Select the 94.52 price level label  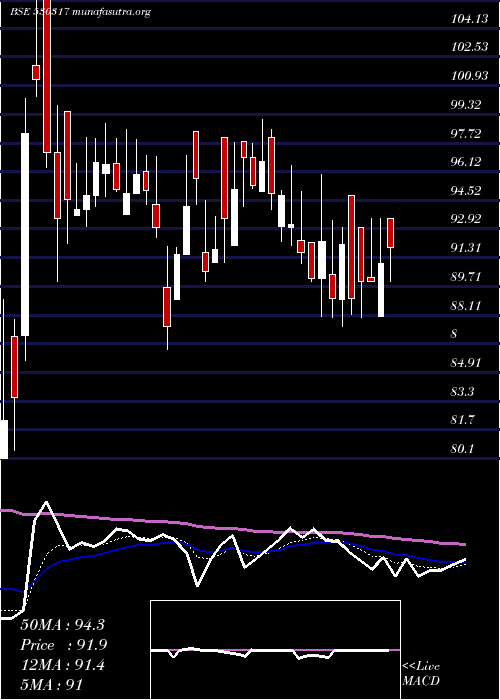[x=466, y=191]
